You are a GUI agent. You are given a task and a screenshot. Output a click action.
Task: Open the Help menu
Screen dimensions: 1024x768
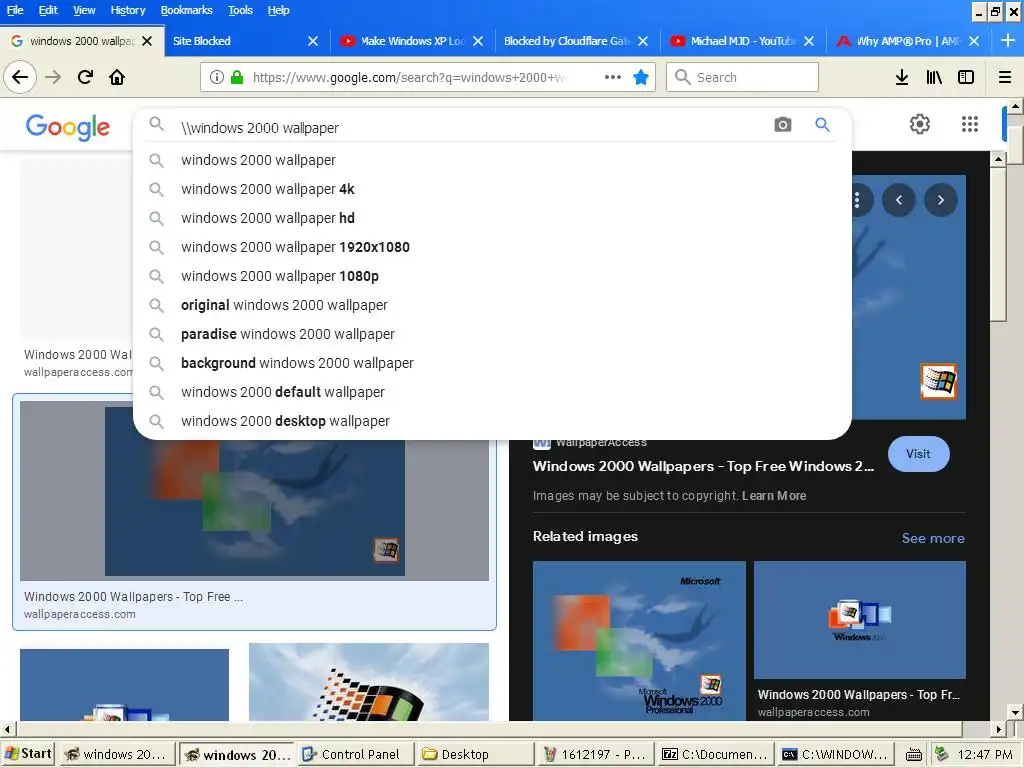278,10
